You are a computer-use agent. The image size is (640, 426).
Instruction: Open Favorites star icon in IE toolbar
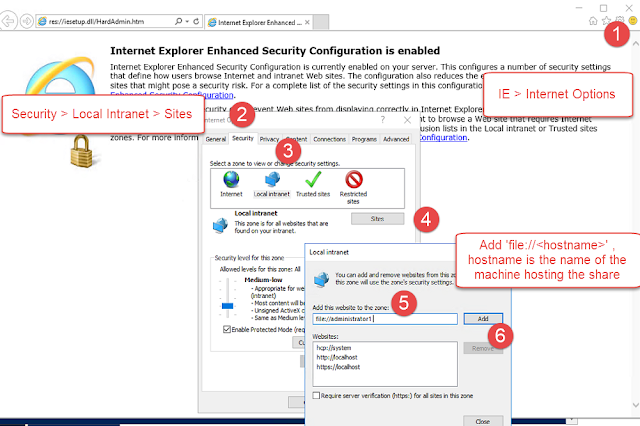tap(607, 20)
